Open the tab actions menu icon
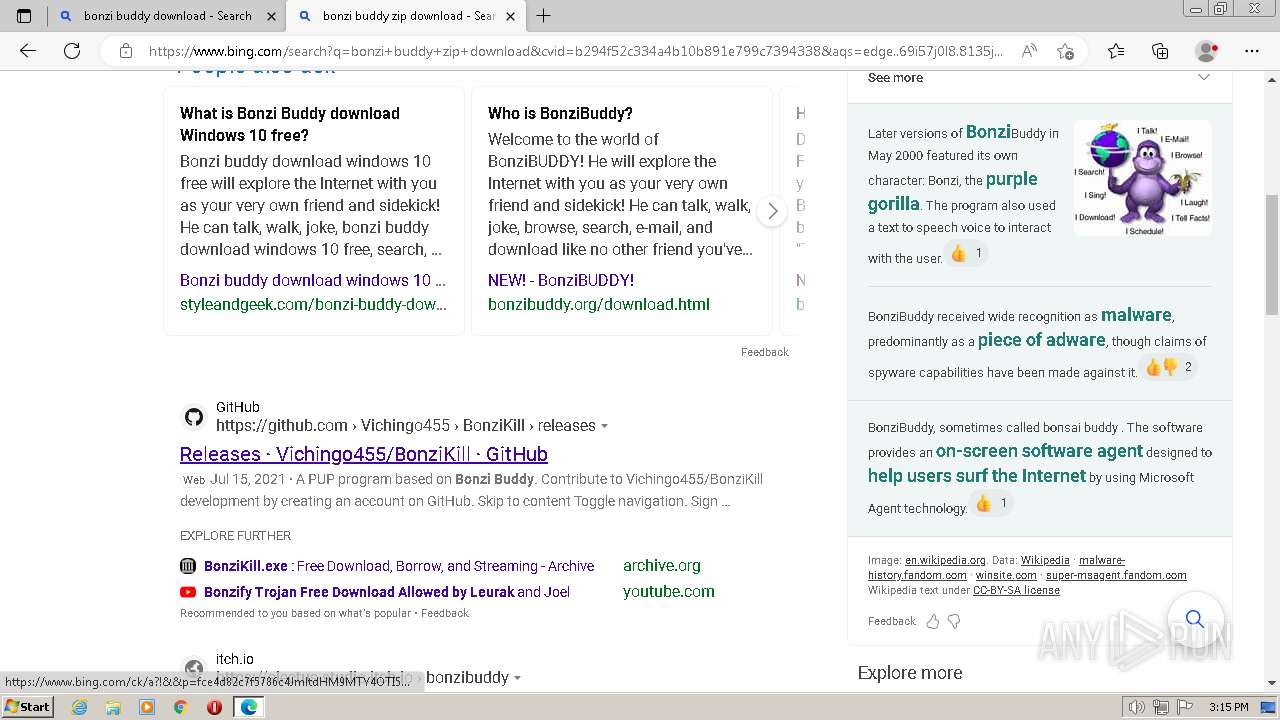This screenshot has width=1280, height=720. (24, 16)
